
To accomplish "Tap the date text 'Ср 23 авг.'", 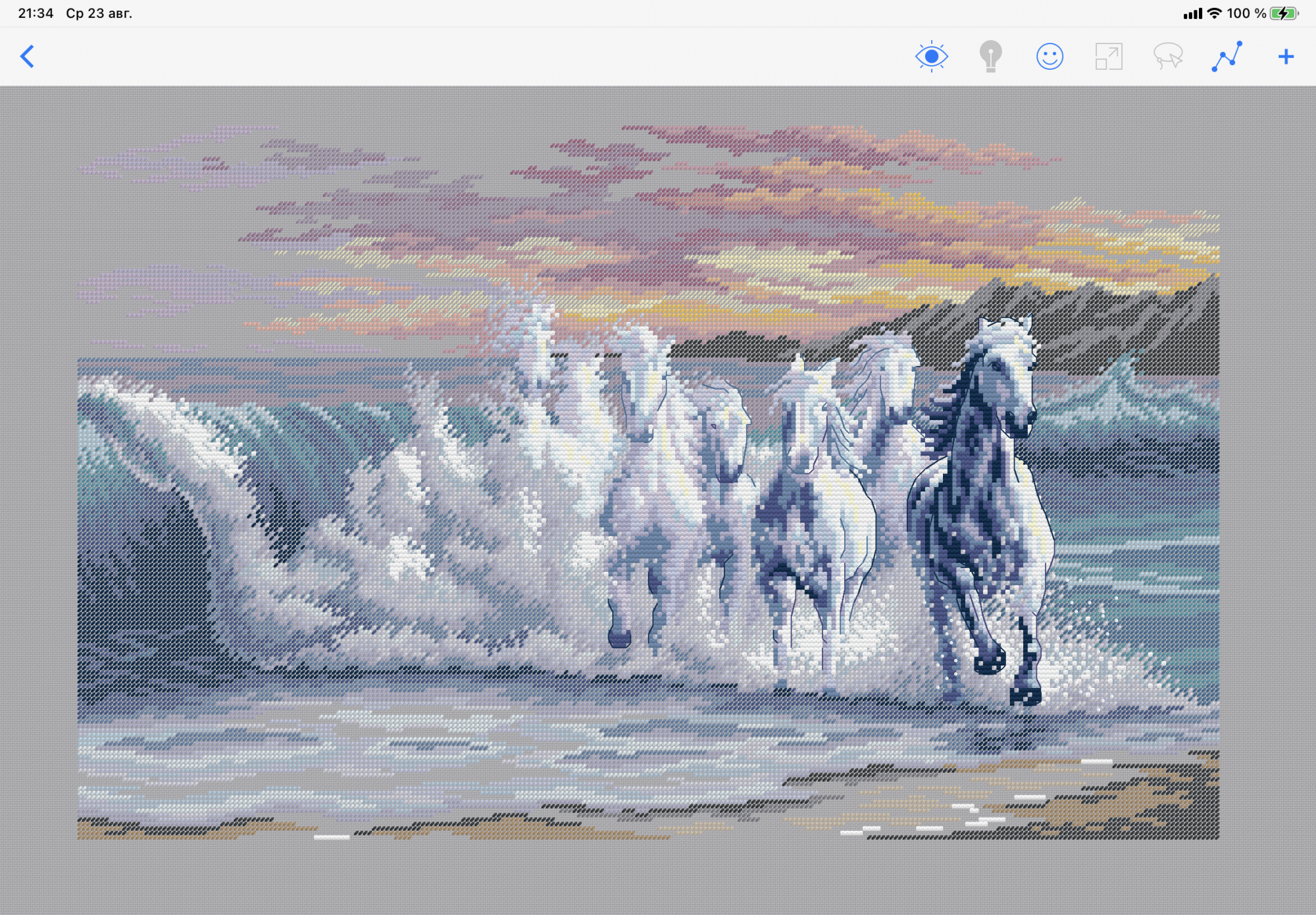I will click(x=99, y=13).
